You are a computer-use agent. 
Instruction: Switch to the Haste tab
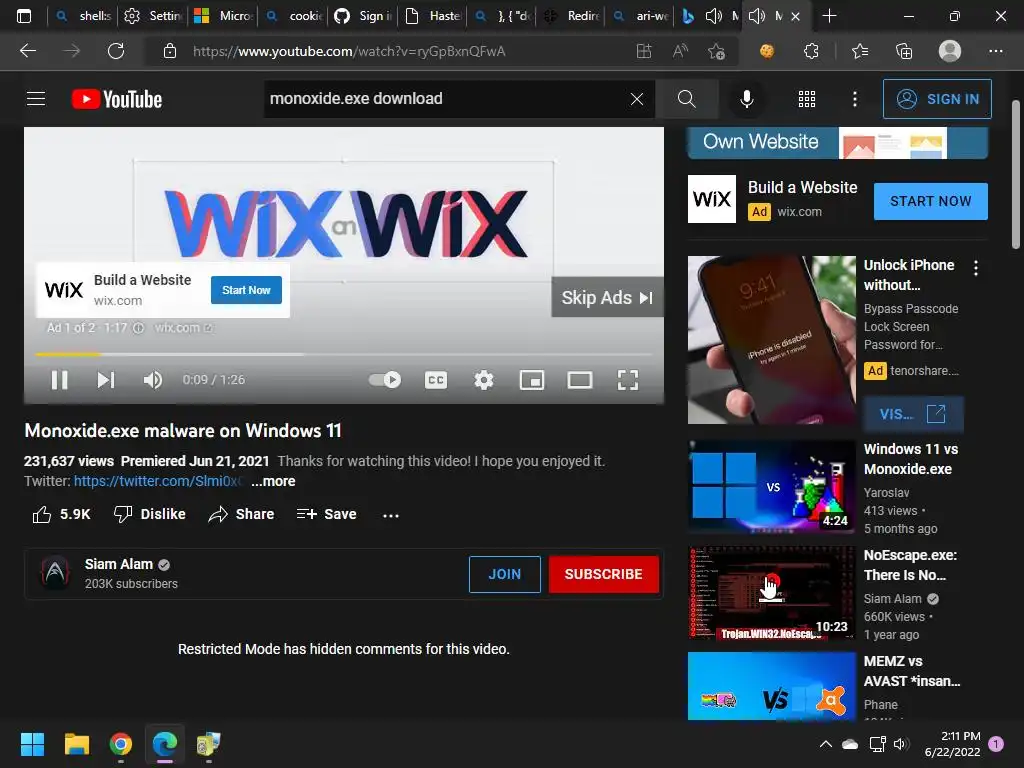pos(432,16)
